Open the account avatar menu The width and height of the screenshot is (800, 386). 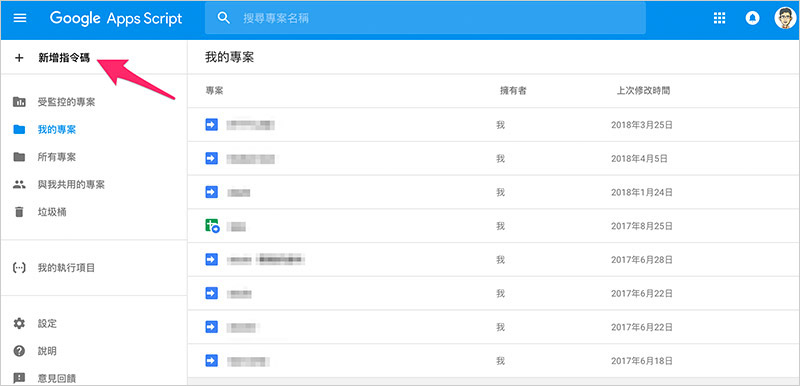(785, 18)
